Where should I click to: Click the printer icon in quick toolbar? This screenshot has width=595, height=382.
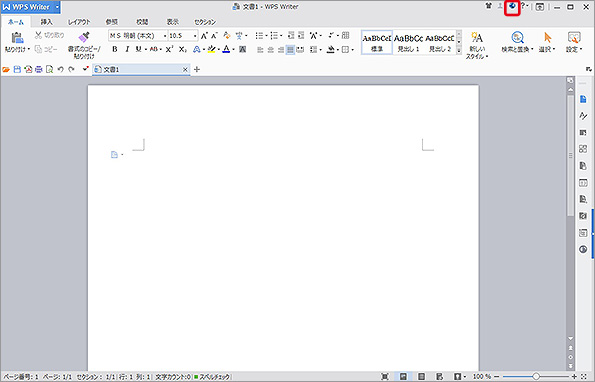coord(39,69)
